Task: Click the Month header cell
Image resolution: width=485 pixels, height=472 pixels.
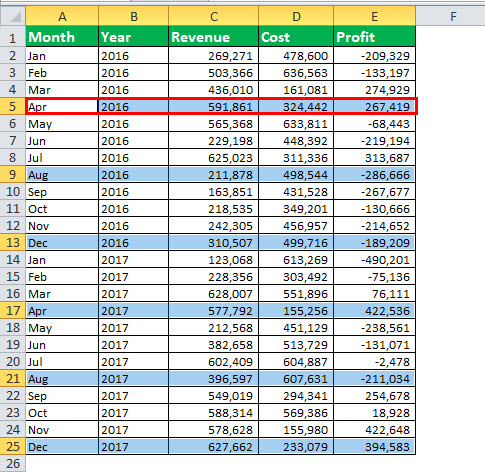Action: (x=62, y=37)
